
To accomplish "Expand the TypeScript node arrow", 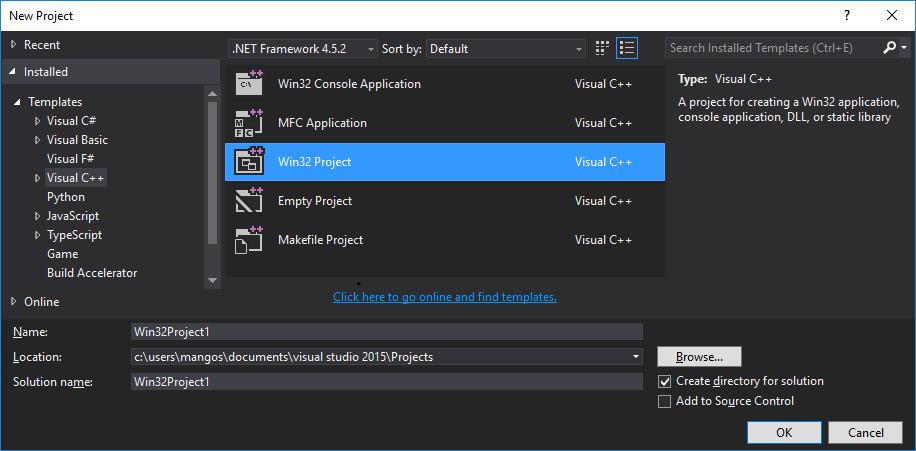I will click(37, 235).
